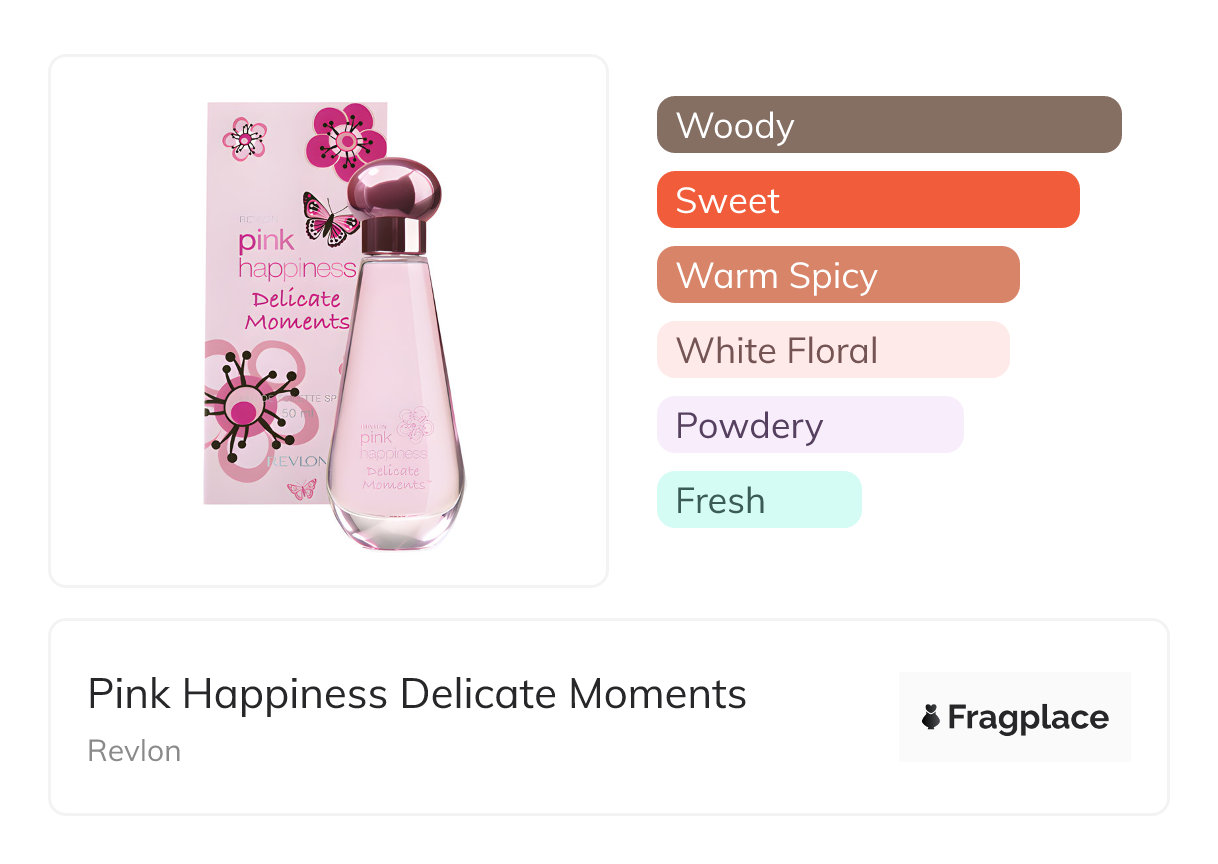1218x864 pixels.
Task: Choose the Warm Spicy accord bar
Action: click(837, 275)
